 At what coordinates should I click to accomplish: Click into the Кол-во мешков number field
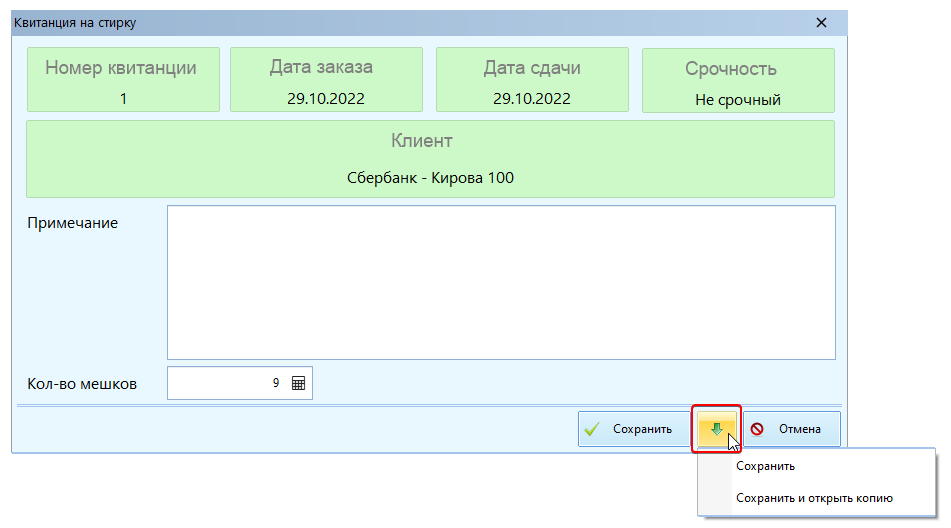point(227,383)
